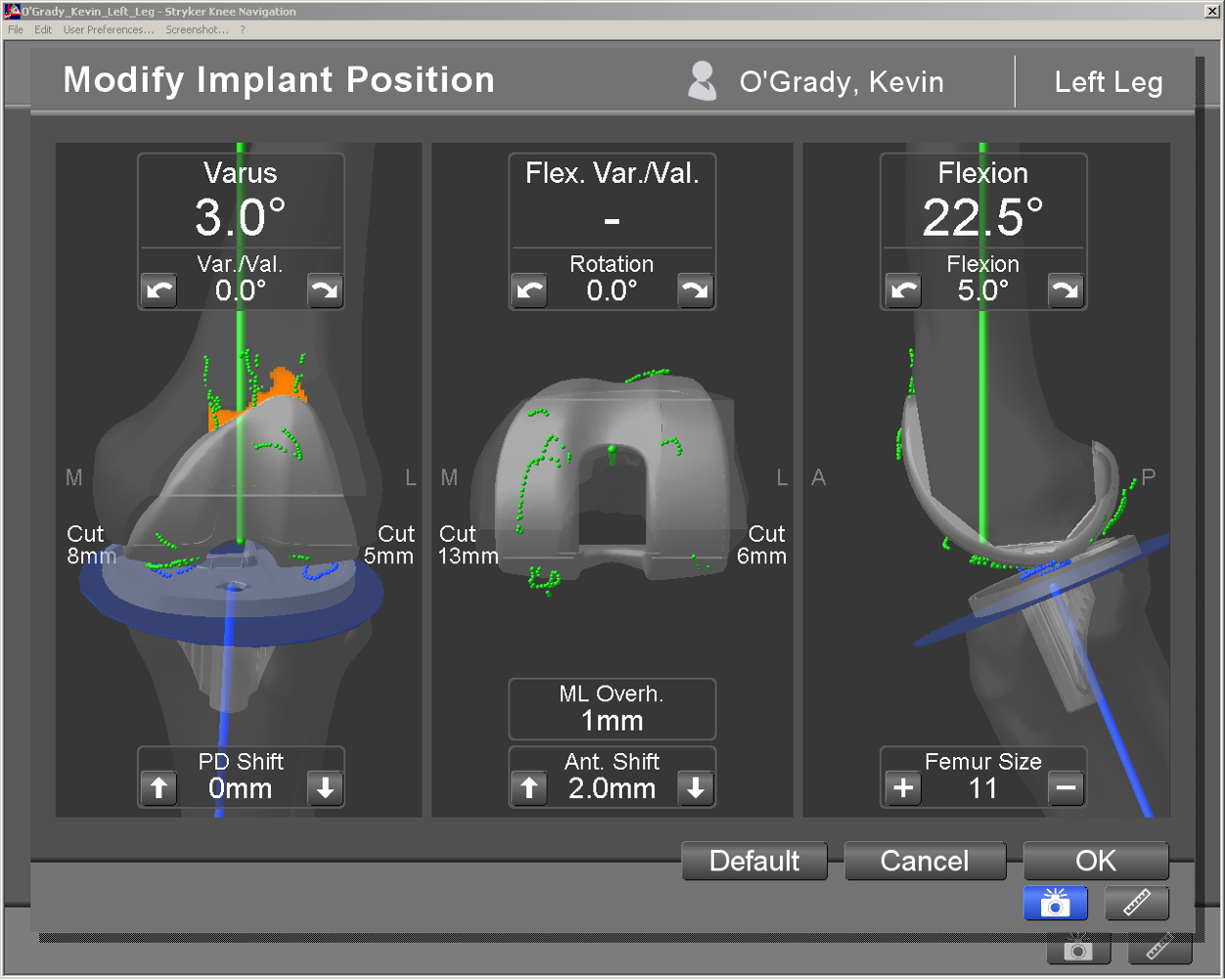
Task: Open the ruler measurement tool in dialog
Action: [1137, 903]
